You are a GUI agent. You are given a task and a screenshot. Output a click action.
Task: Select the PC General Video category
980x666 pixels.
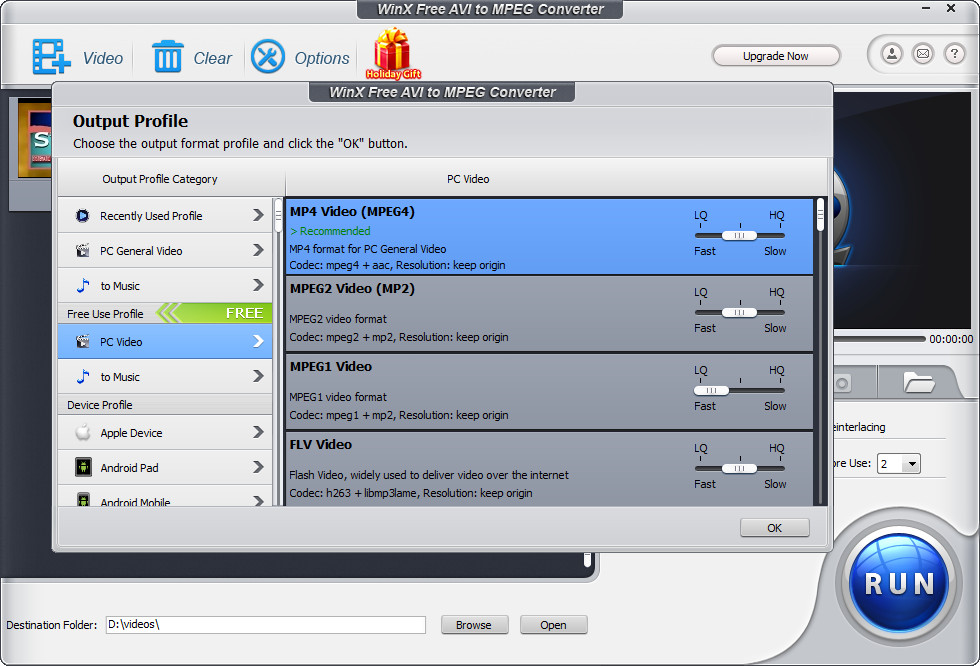tap(166, 251)
